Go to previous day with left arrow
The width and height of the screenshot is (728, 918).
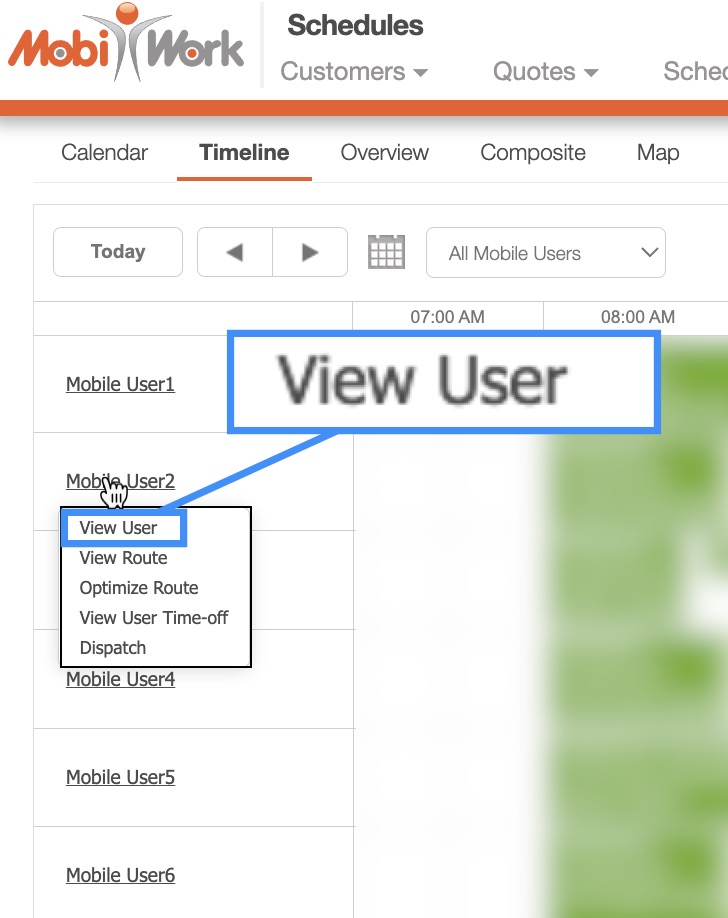pos(235,252)
